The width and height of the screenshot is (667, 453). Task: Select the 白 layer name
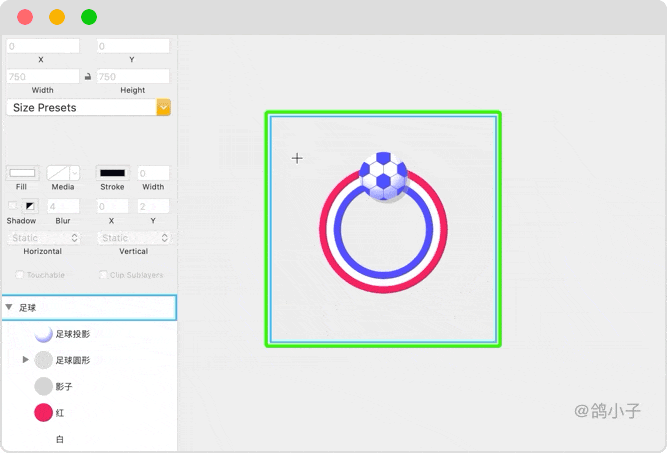[x=60, y=439]
